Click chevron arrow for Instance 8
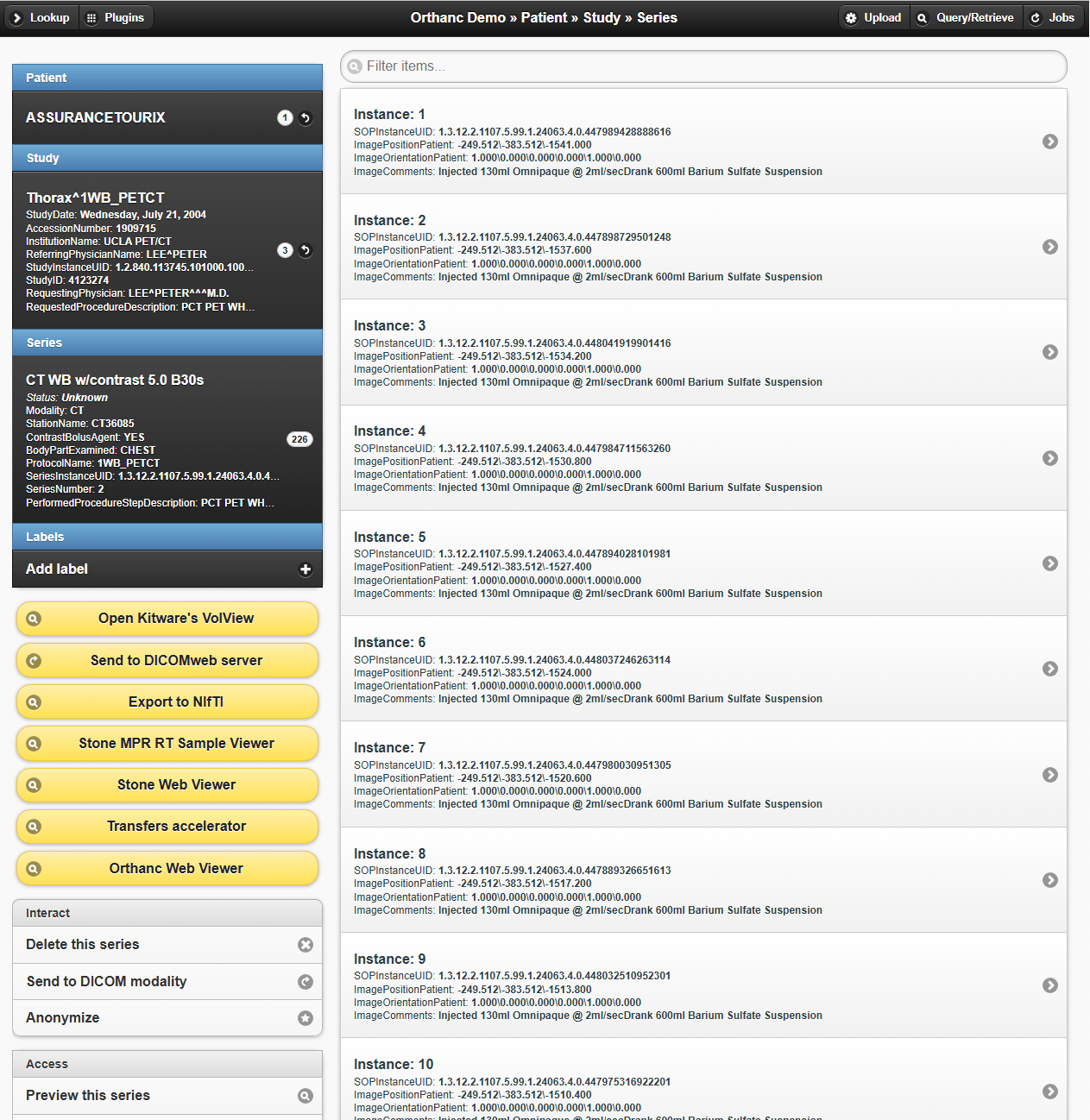This screenshot has width=1090, height=1120. 1050,880
